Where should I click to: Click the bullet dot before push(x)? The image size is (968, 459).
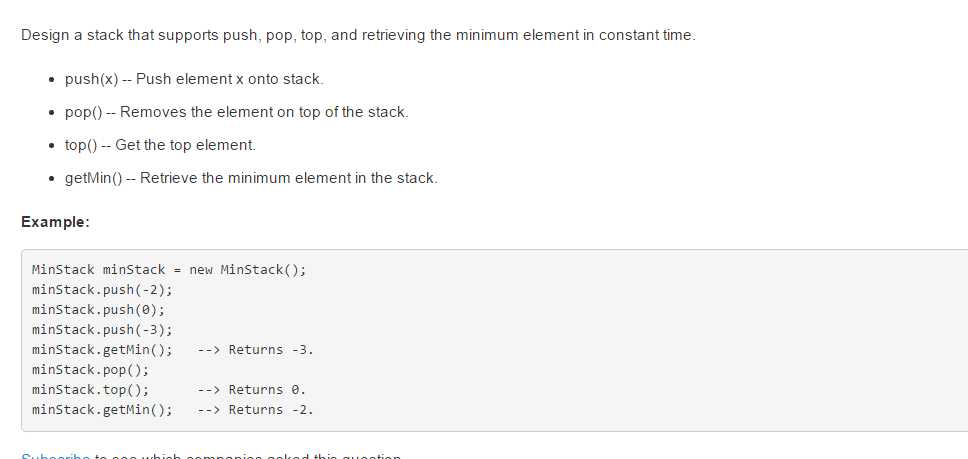pyautogui.click(x=52, y=80)
